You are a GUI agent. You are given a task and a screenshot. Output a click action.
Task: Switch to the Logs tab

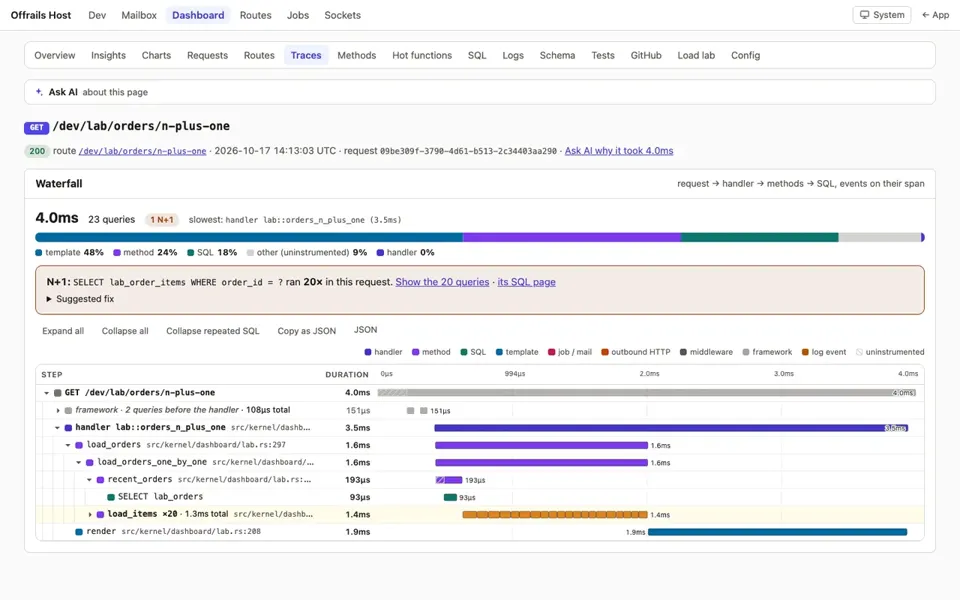[x=513, y=55]
